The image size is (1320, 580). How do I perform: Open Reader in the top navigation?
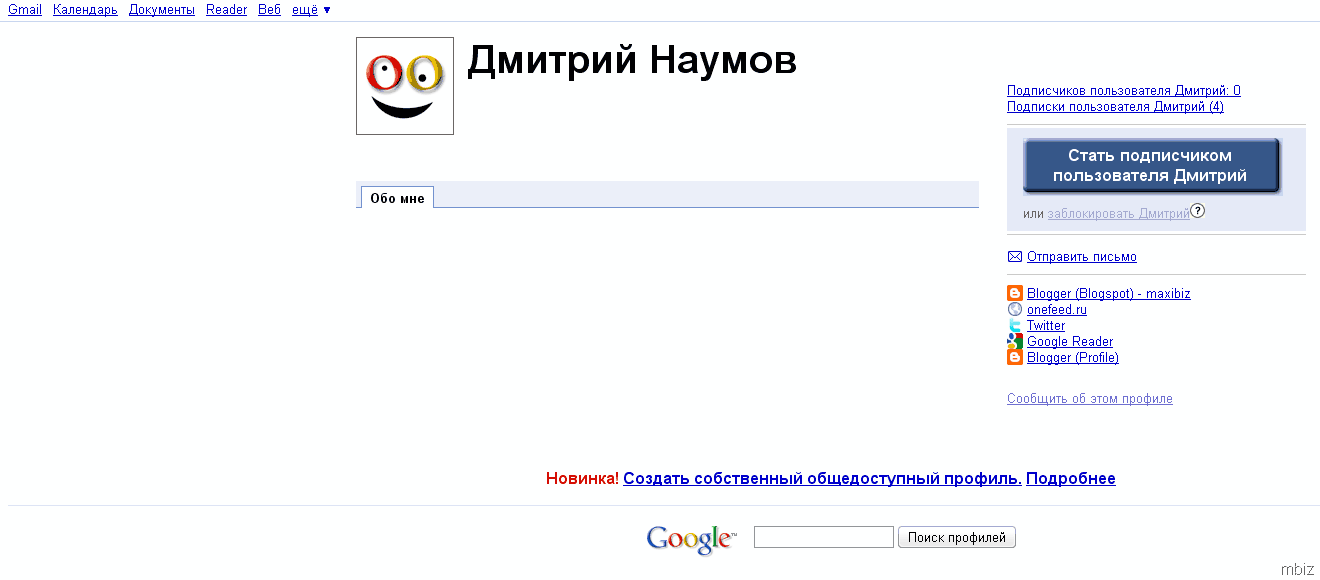click(x=227, y=10)
